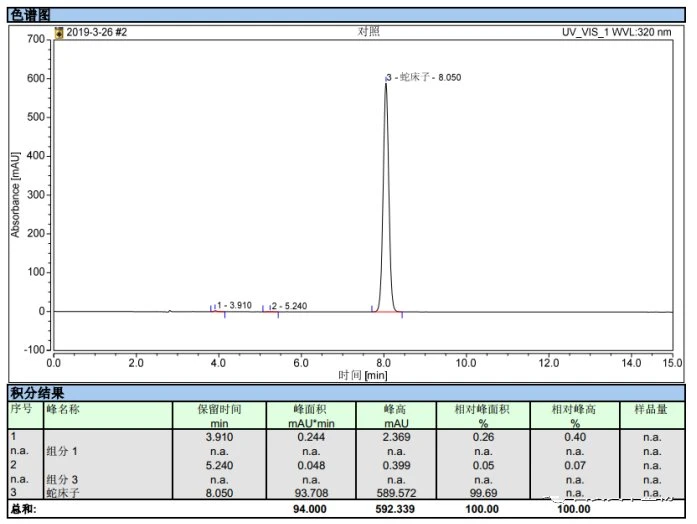This screenshot has height=524, width=697.
Task: Click the chromatogram icon beside 2019-3-26 #2
Action: tap(59, 33)
